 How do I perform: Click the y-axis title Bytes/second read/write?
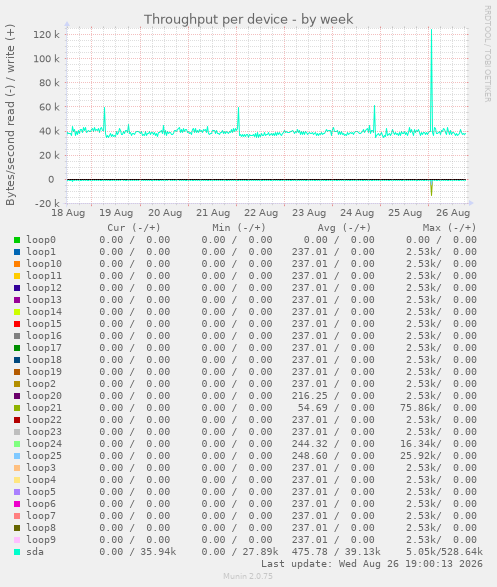click(10, 115)
